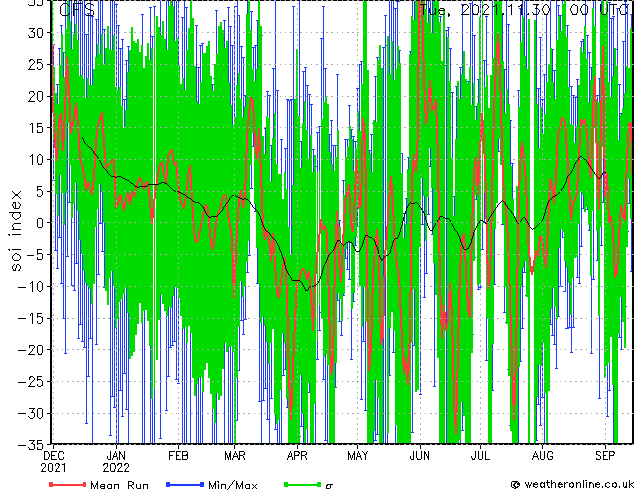Click the FEB x-axis label

[x=178, y=456]
